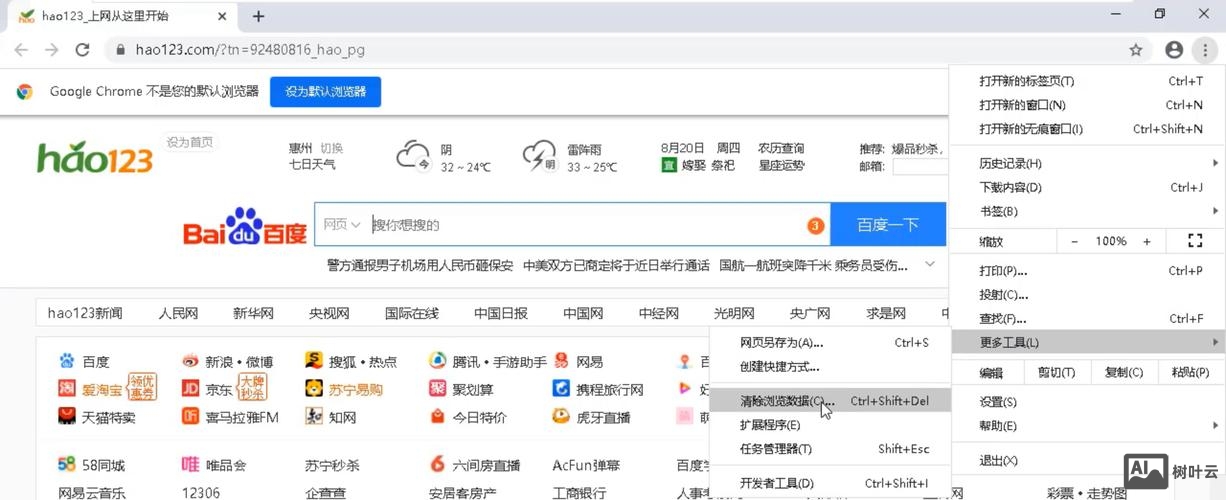Click the browser forward arrow
The image size is (1226, 500).
pos(51,50)
